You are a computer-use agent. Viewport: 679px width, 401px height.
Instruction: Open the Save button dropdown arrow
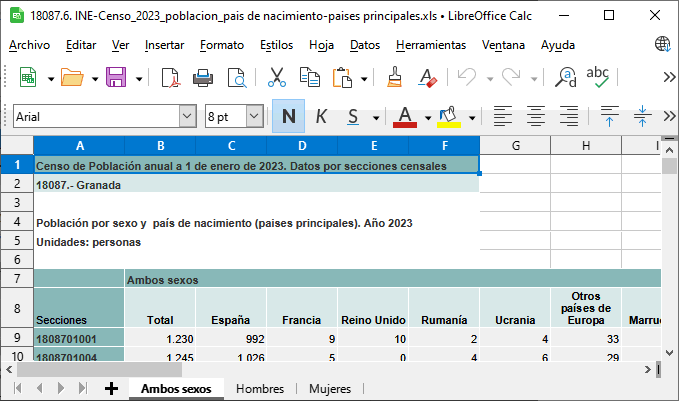(138, 77)
